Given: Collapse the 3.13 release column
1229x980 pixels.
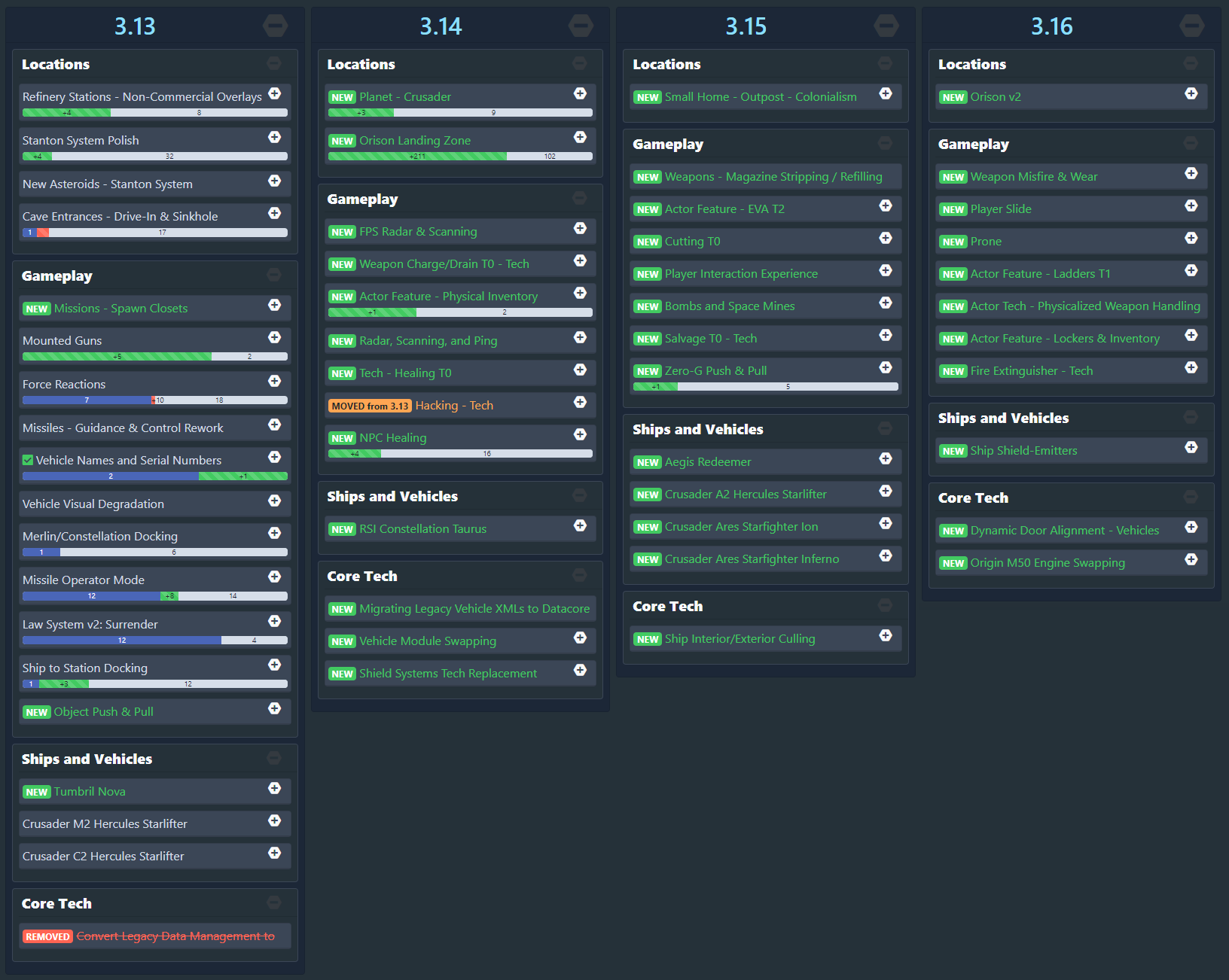Looking at the screenshot, I should point(275,26).
